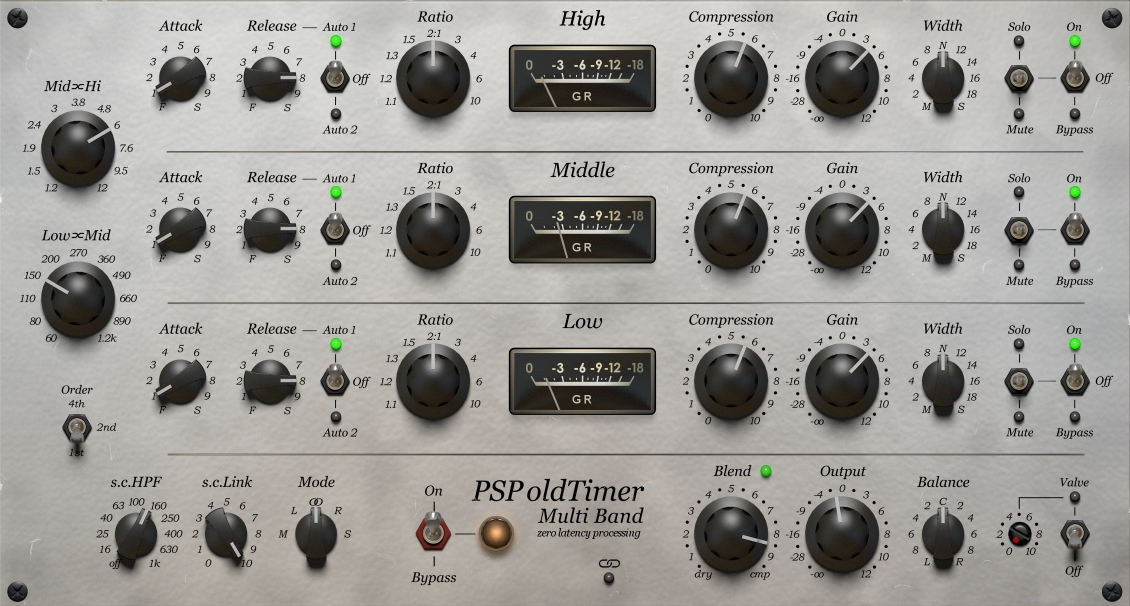
Task: Toggle the master On/Bypass switch
Action: (433, 531)
